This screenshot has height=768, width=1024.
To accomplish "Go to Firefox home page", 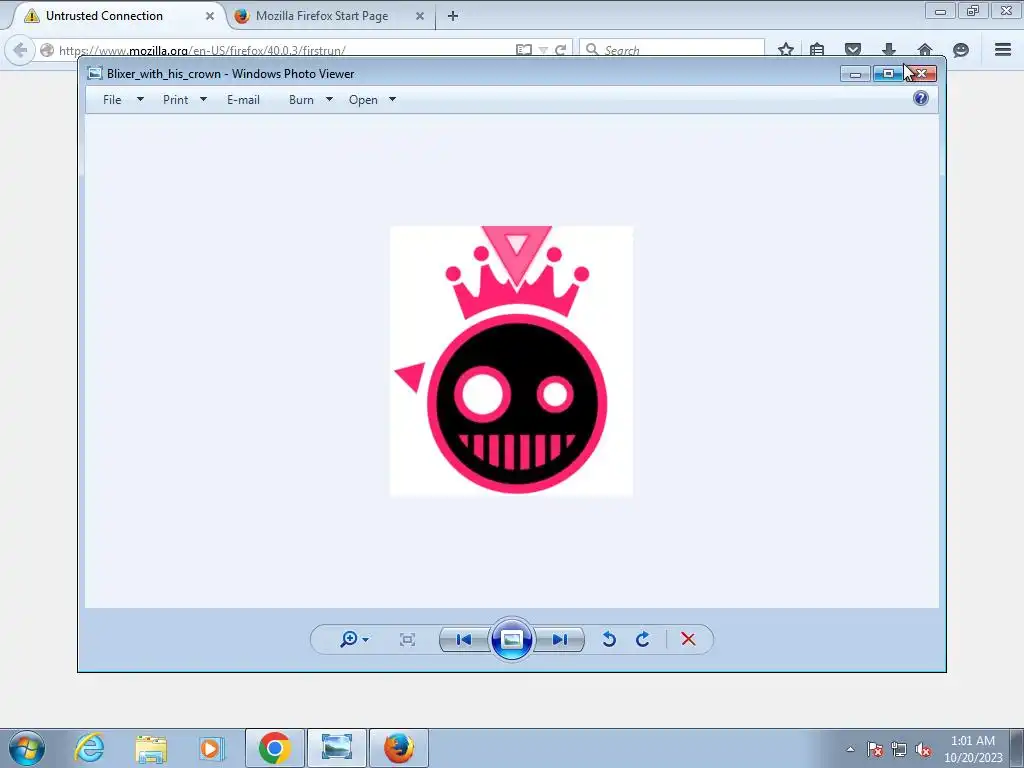I will point(925,50).
